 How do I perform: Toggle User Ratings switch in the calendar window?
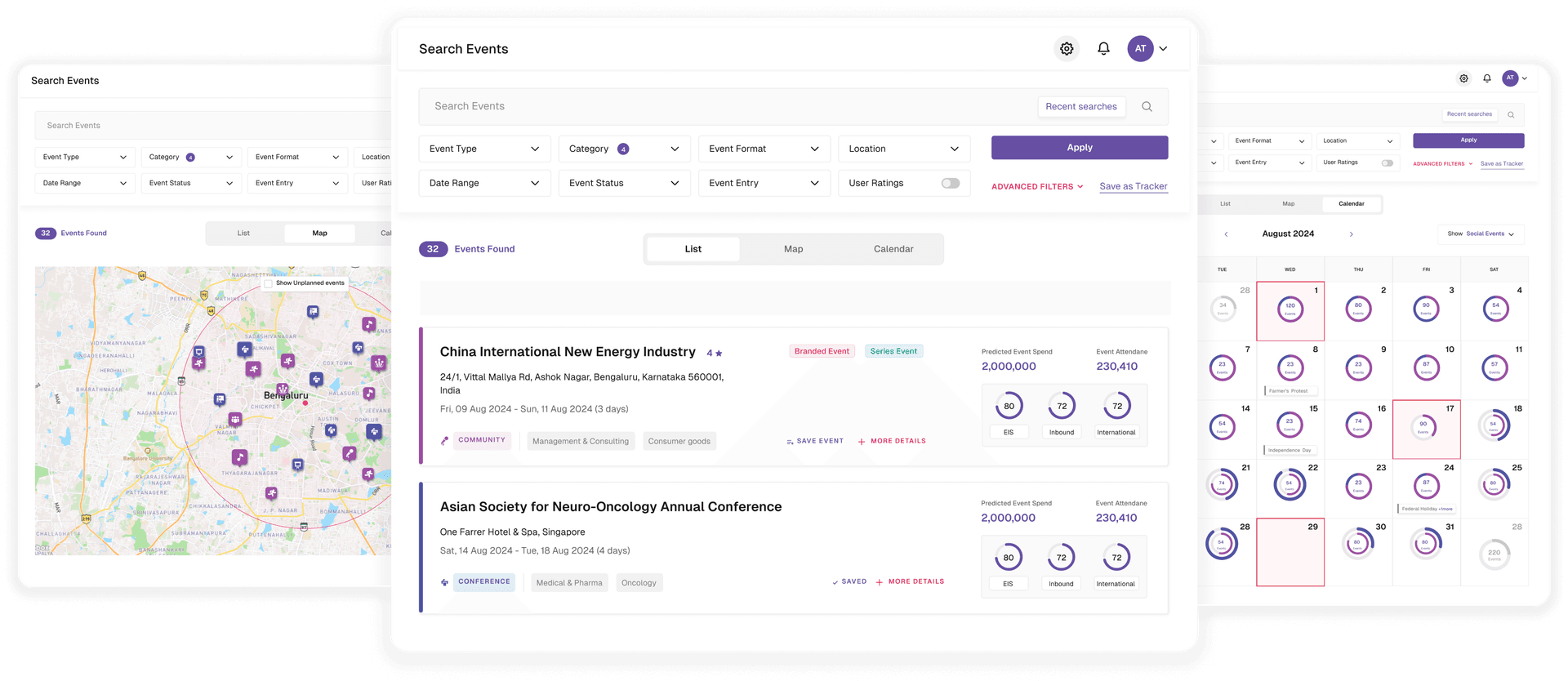coord(1388,162)
